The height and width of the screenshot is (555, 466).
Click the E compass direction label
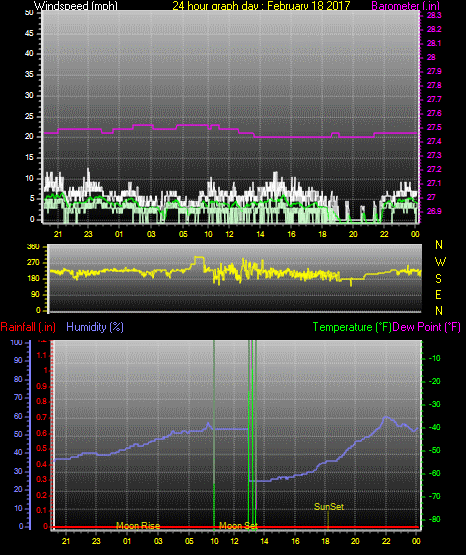[x=438, y=295]
